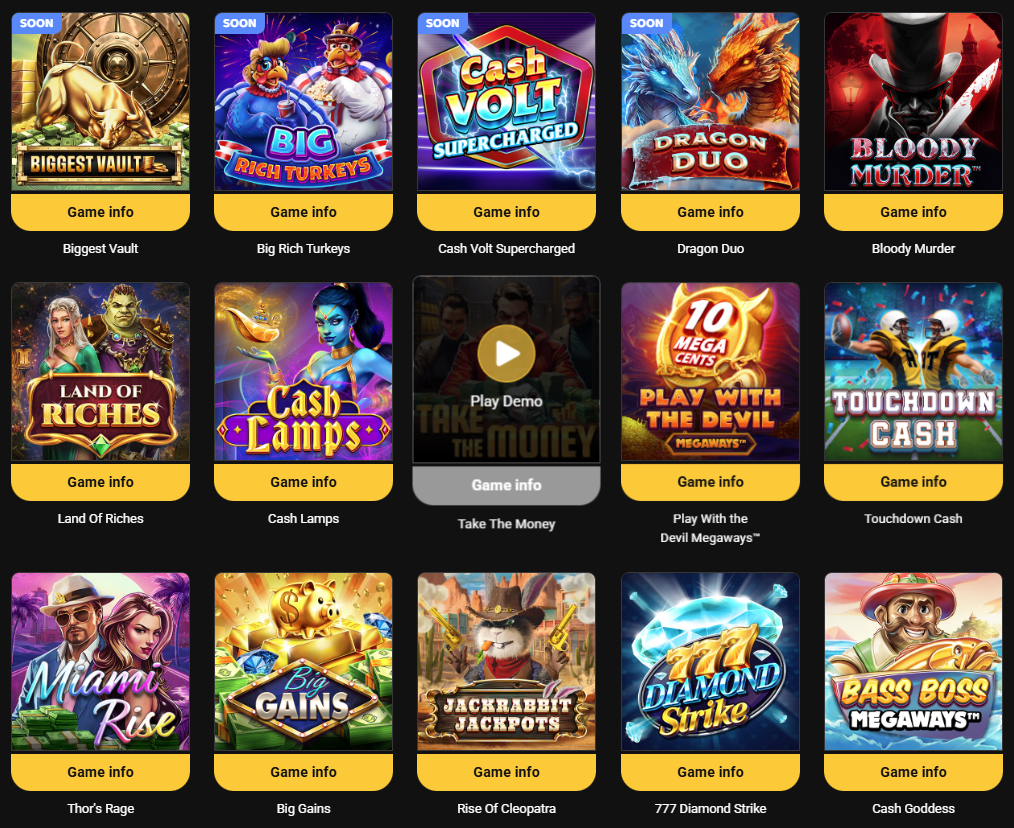This screenshot has height=828, width=1014.
Task: Select the Cash Volt Supercharged thumbnail
Action: [506, 102]
